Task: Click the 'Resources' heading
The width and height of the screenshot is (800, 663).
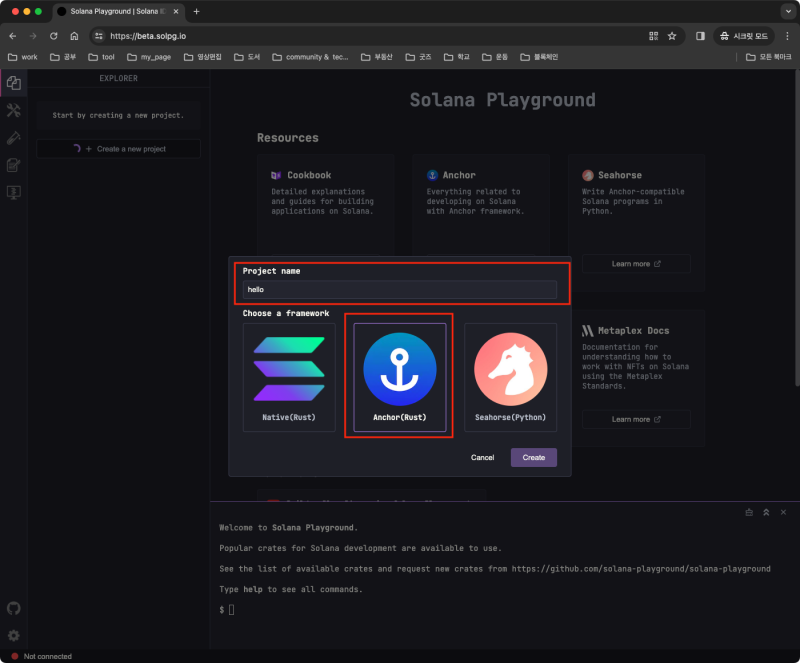Action: click(288, 138)
